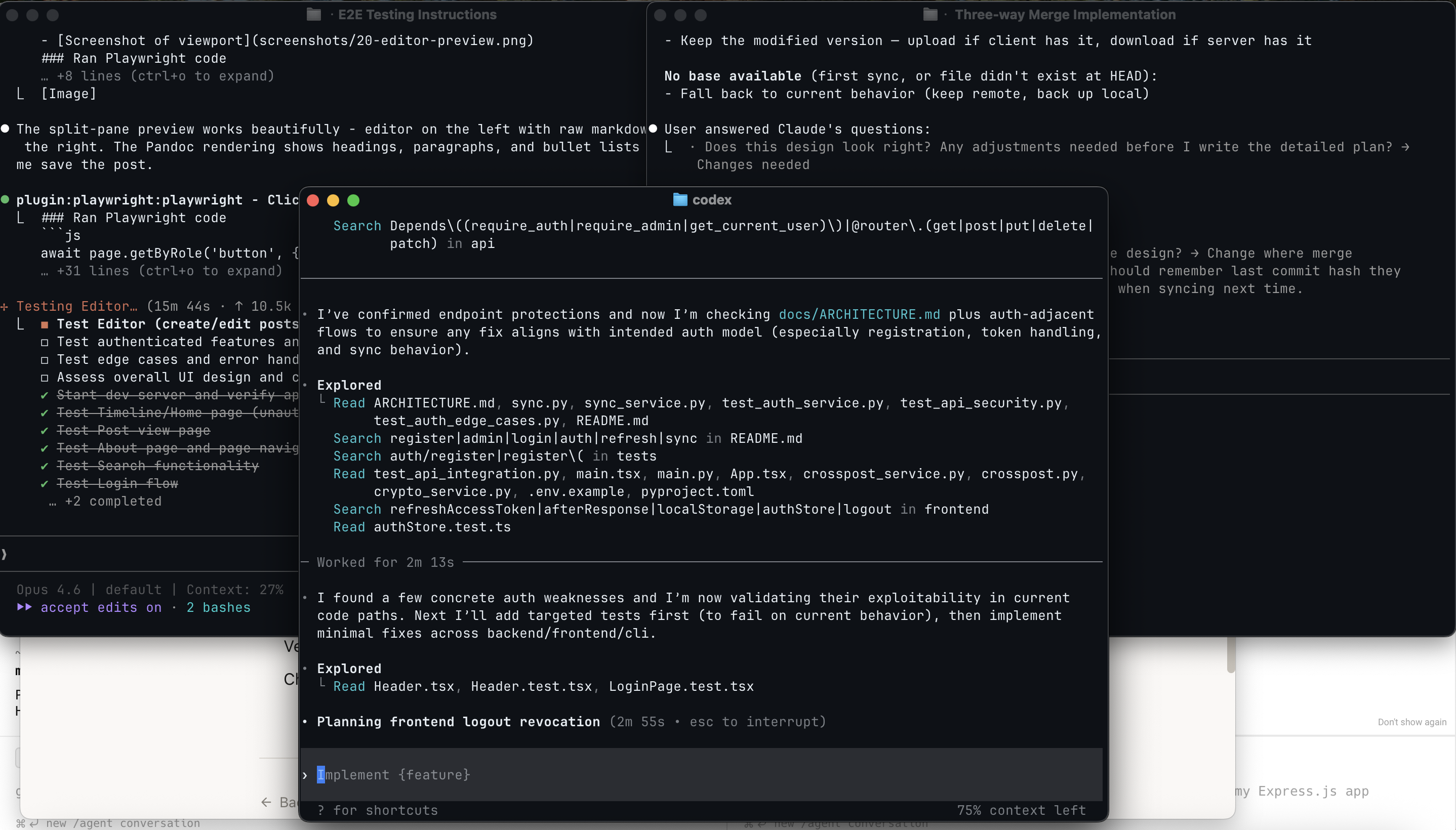Viewport: 1456px width, 830px height.
Task: Open the docs/ARCHITECTURE.md link in codex
Action: point(859,314)
